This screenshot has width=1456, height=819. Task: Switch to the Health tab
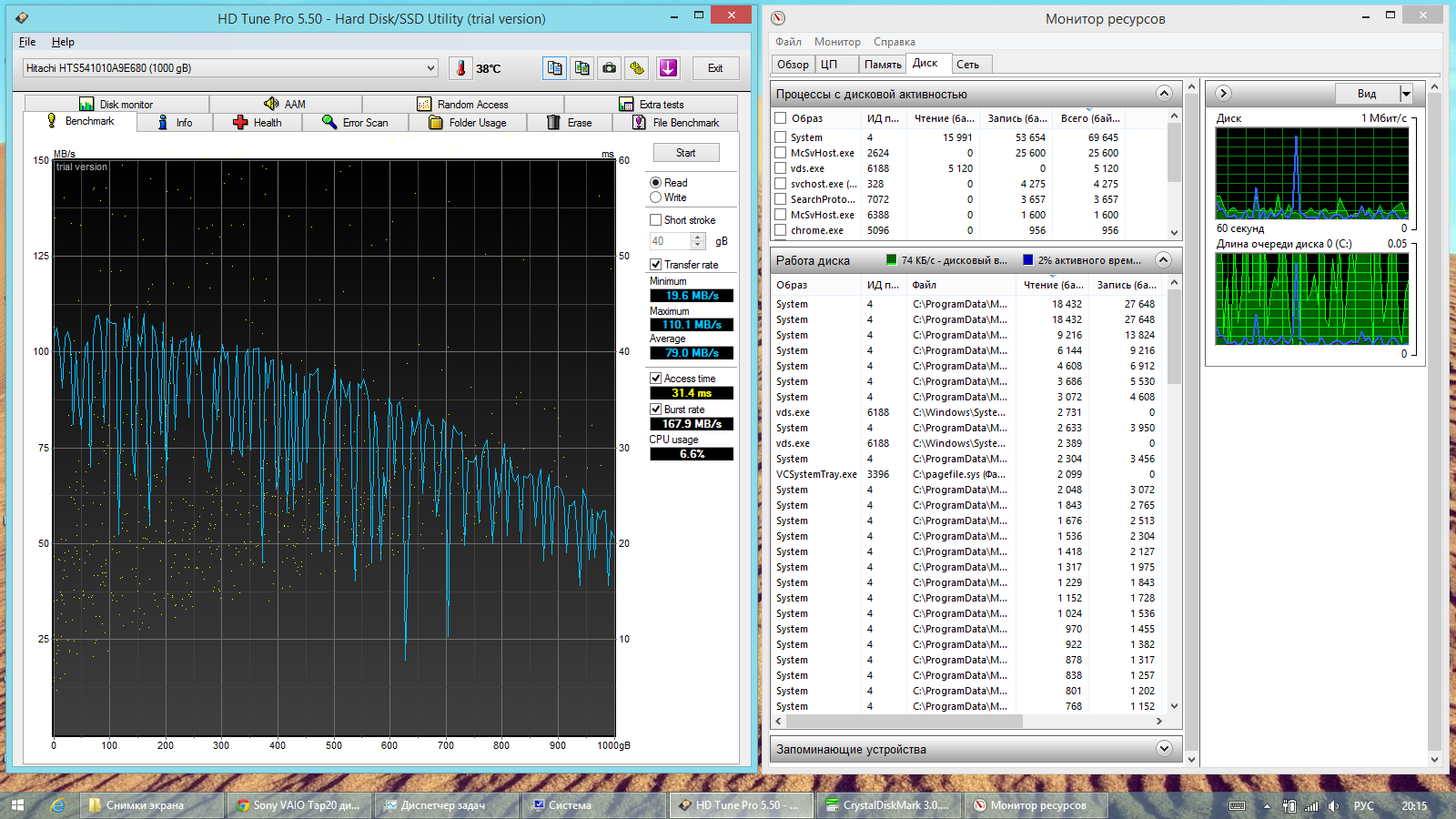click(x=258, y=123)
